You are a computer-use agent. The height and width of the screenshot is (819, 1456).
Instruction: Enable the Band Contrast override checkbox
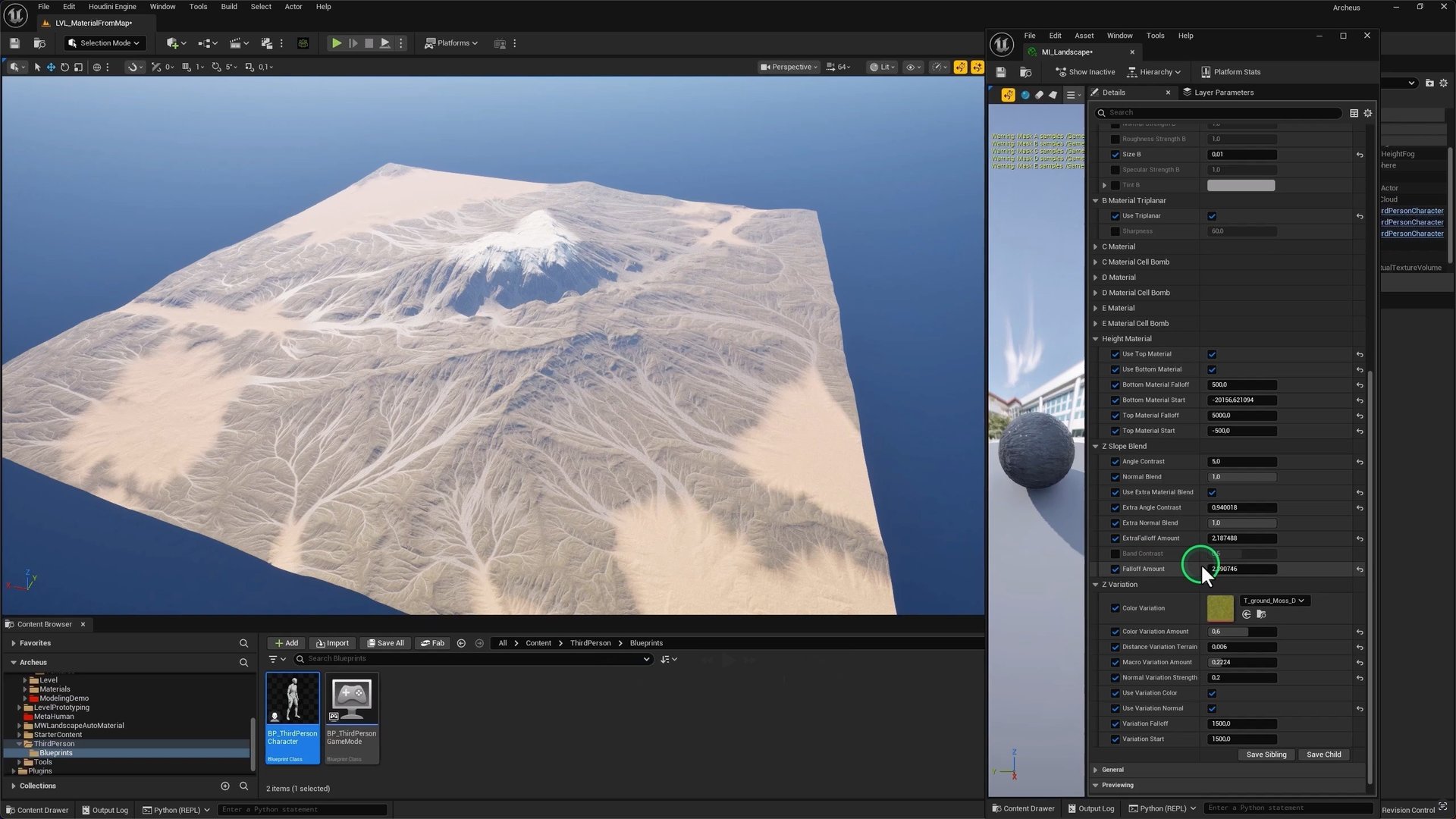point(1115,554)
